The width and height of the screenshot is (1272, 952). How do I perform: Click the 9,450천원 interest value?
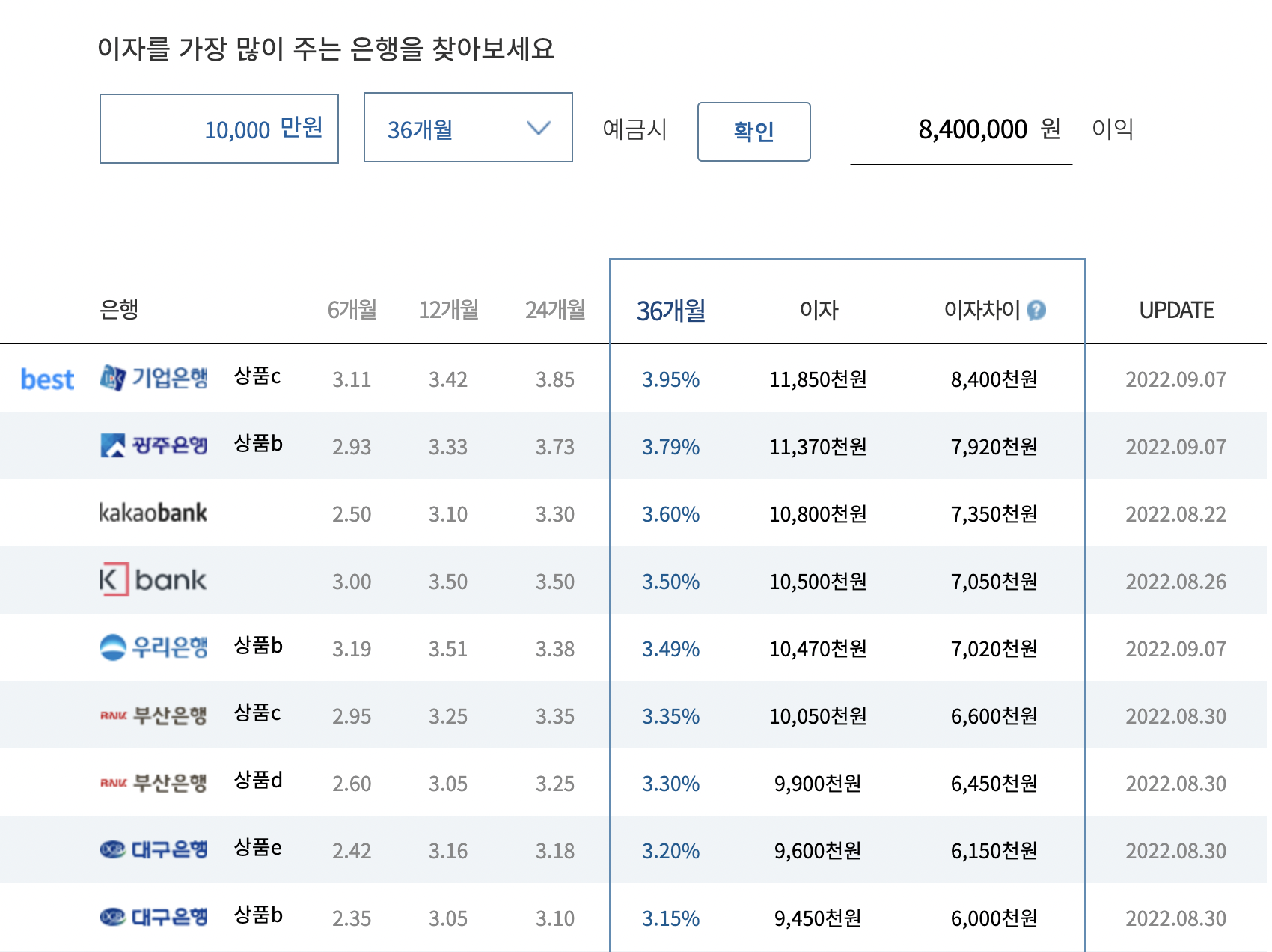coord(818,918)
